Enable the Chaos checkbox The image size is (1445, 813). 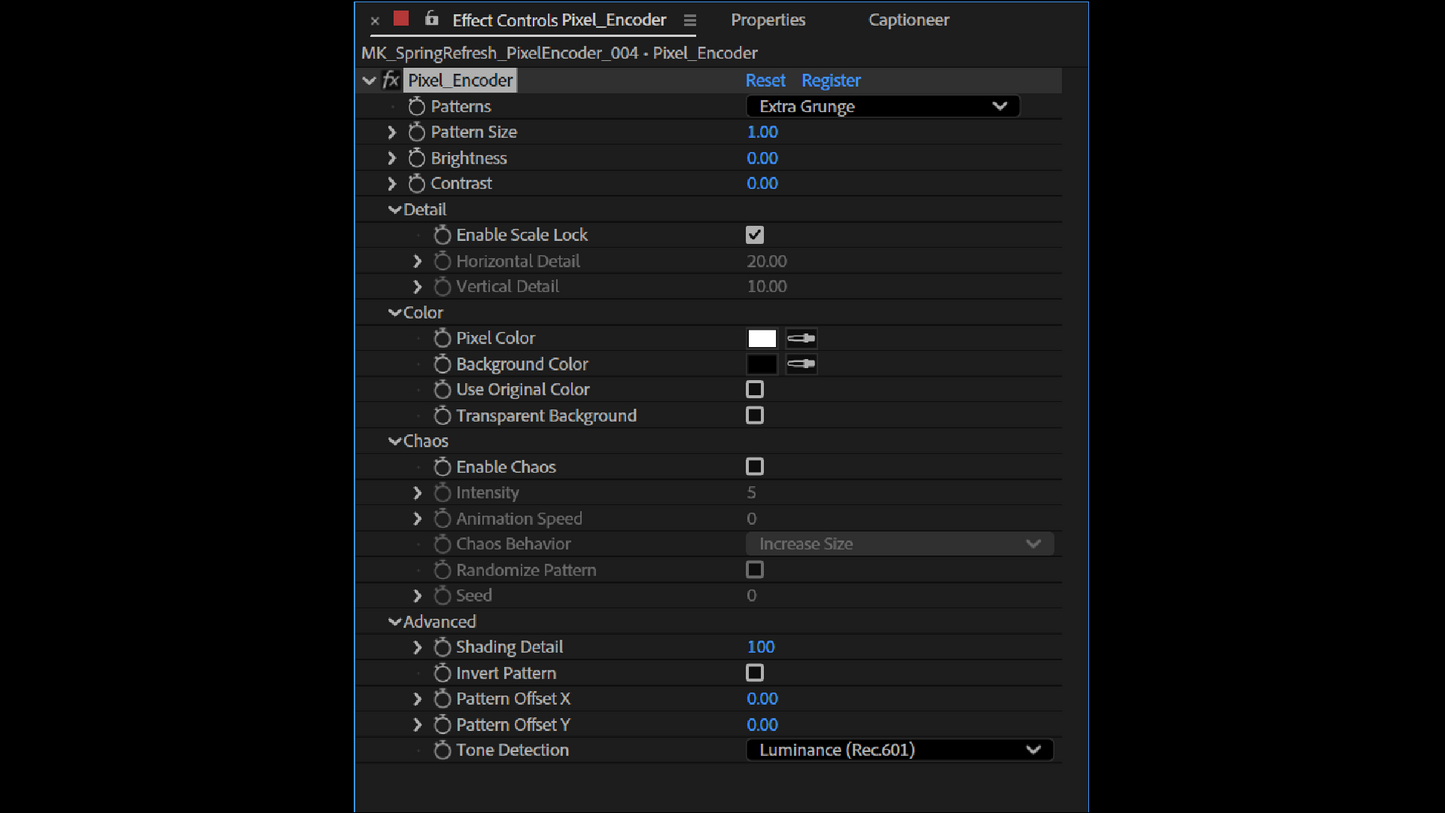coord(754,466)
